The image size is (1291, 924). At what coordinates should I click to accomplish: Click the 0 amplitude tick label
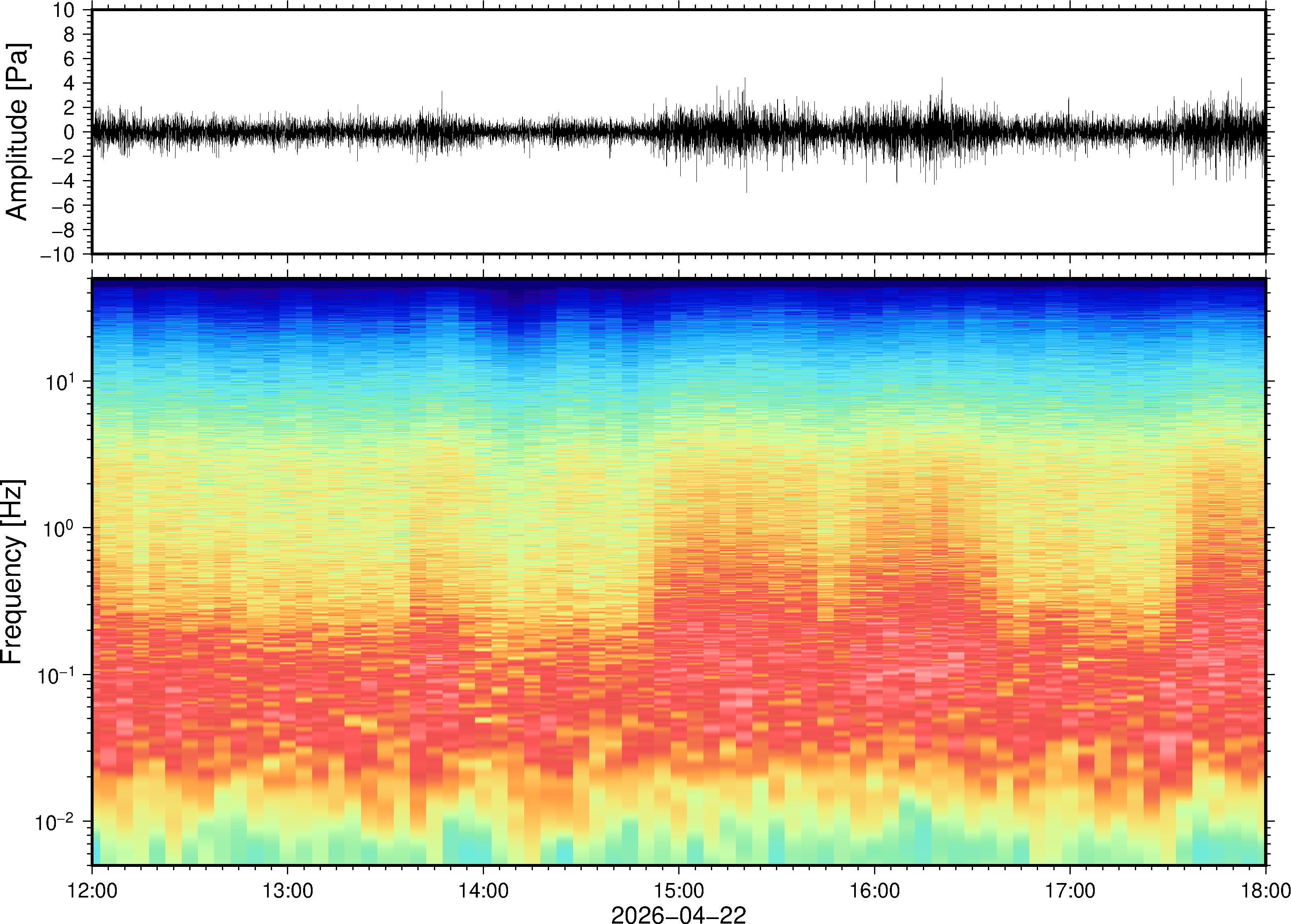coord(70,132)
